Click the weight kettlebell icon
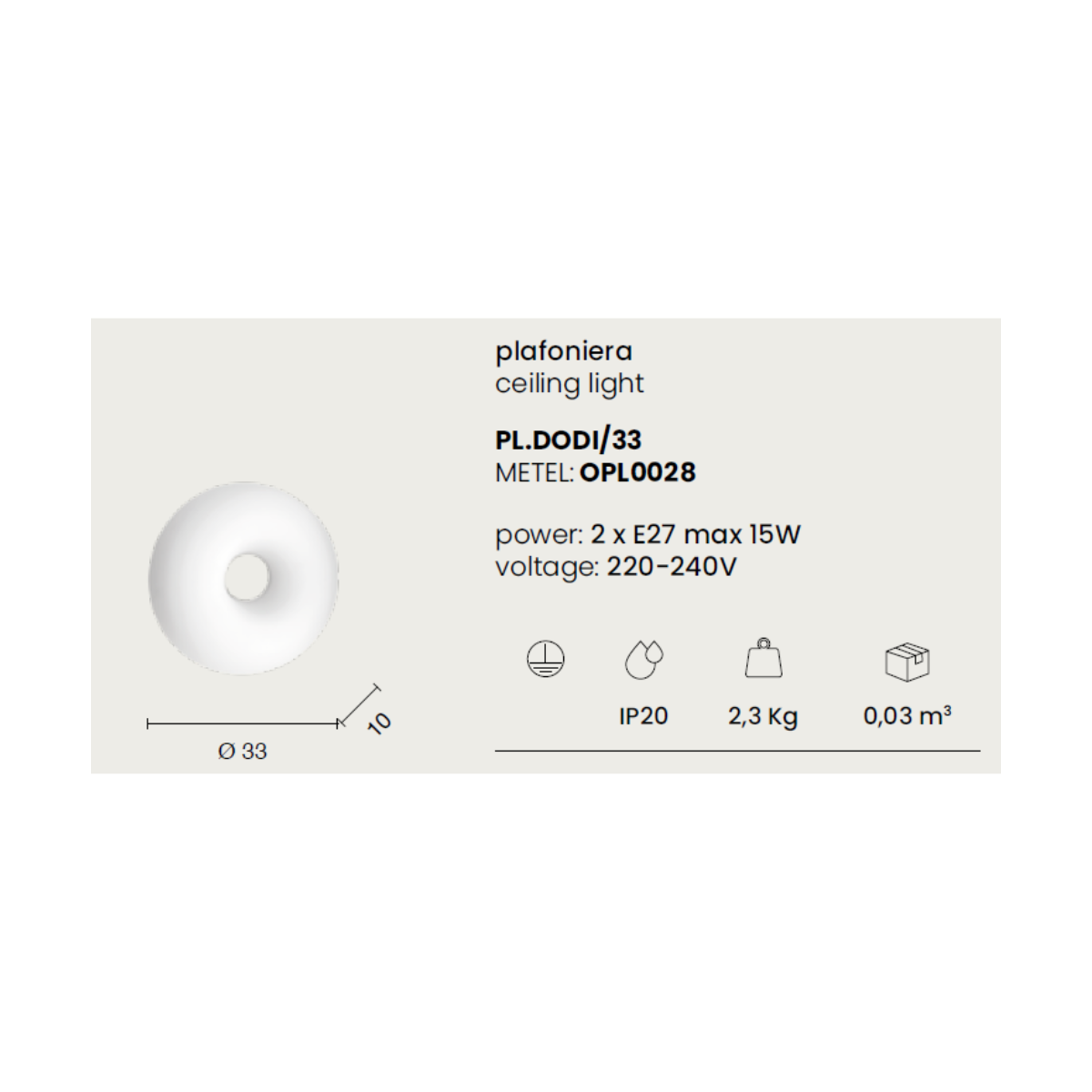 tap(763, 657)
